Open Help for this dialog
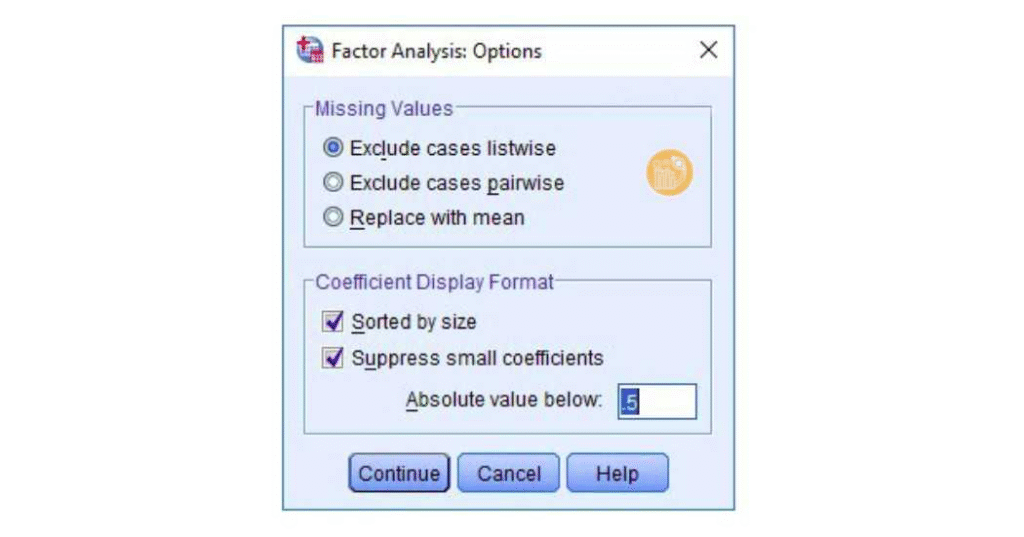This screenshot has width=1024, height=537. 617,473
